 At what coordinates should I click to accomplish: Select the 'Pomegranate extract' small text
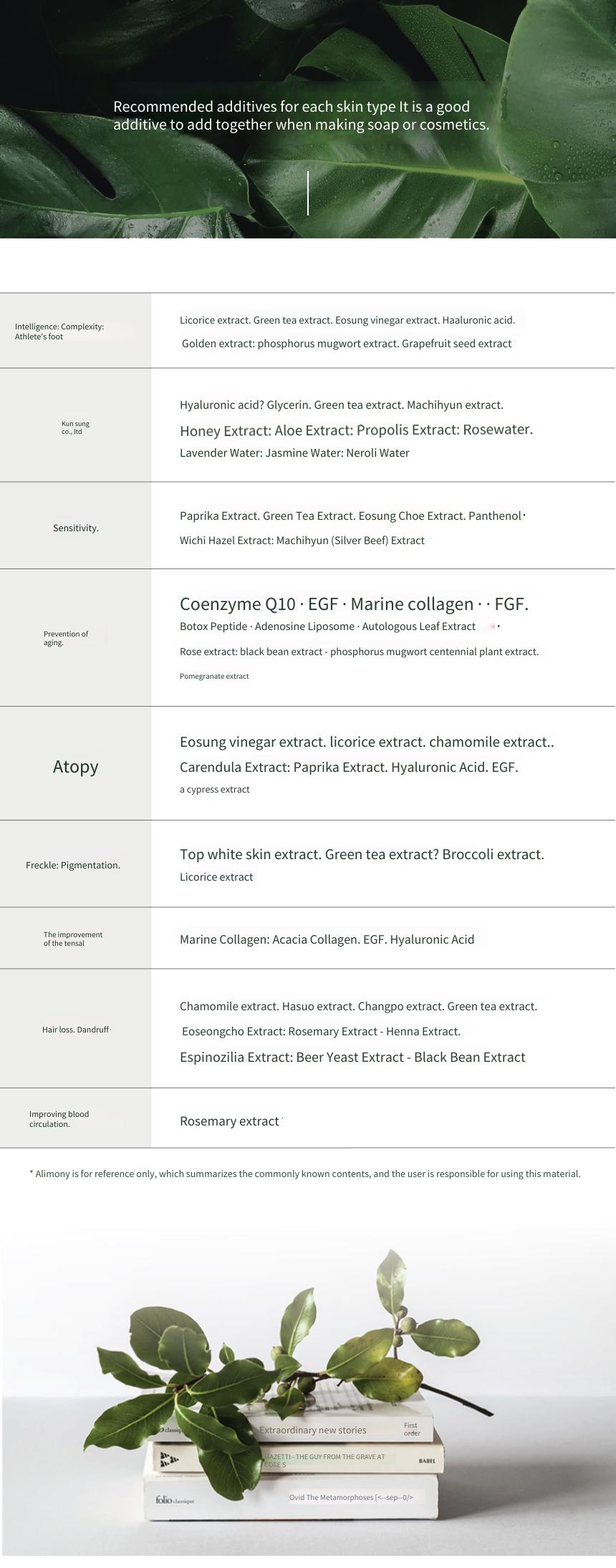coord(214,676)
